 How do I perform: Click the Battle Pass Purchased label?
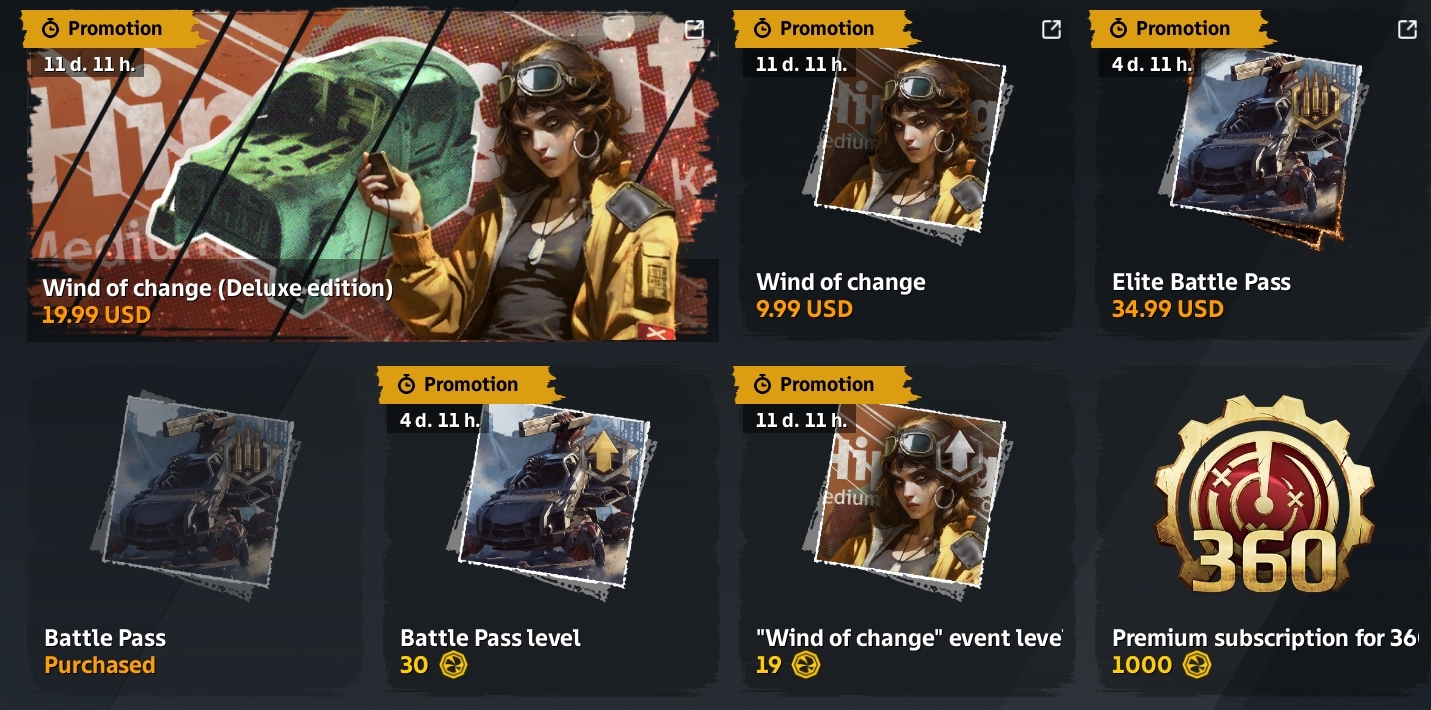point(100,665)
